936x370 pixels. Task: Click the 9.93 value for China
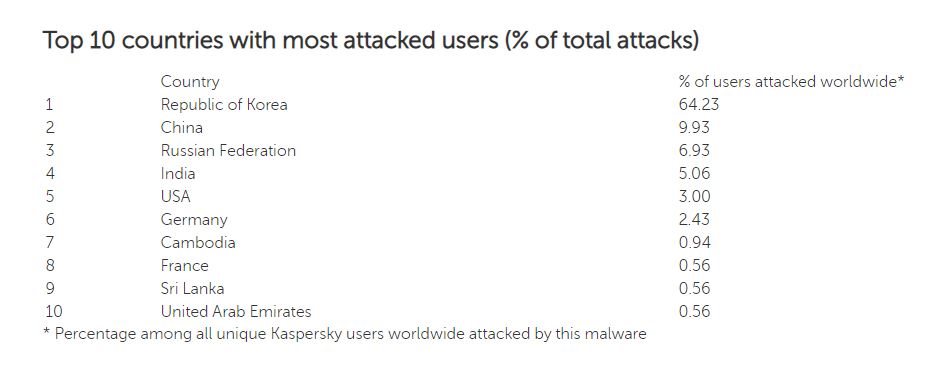[694, 128]
